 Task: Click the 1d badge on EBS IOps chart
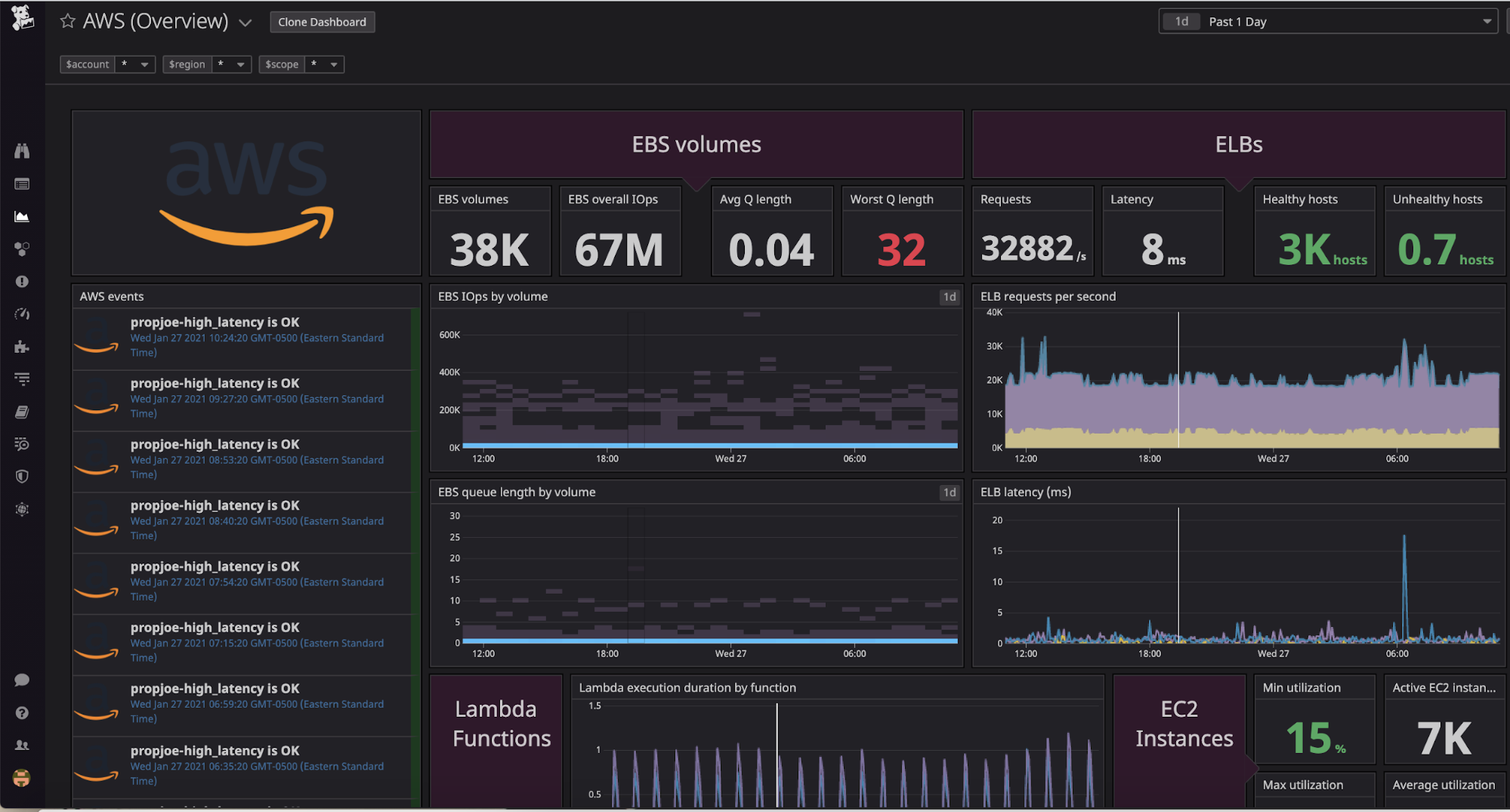point(949,297)
